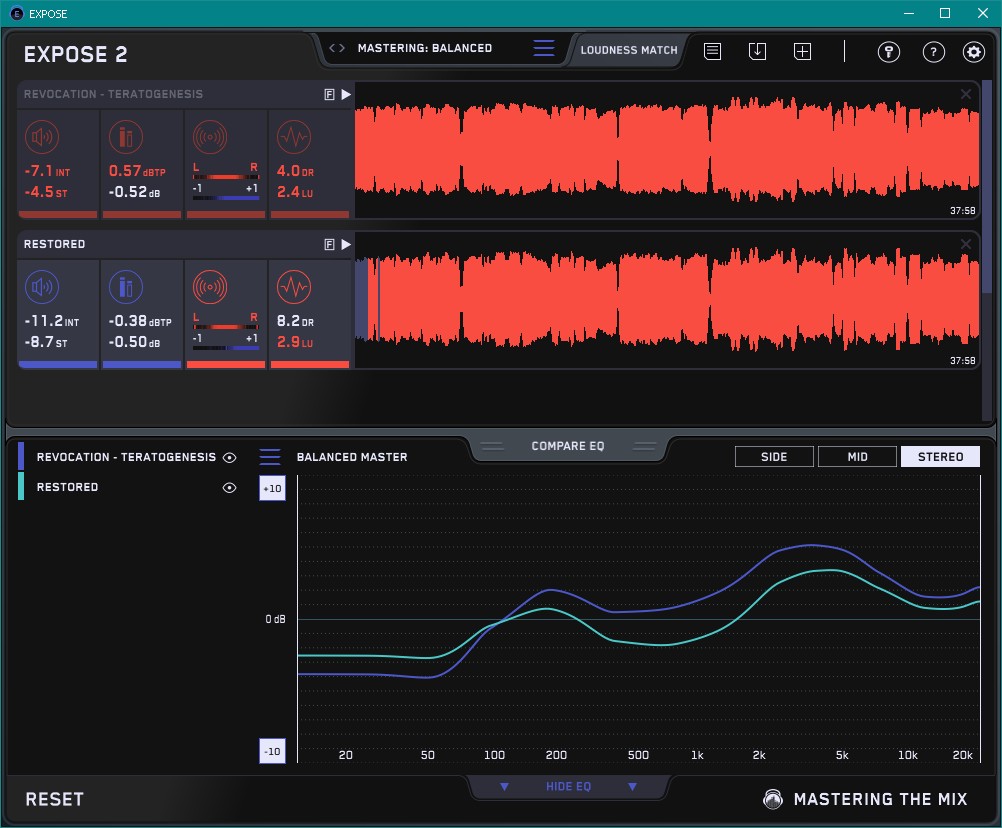
Task: Click the loudness speaker icon on Restored track
Action: point(41,289)
